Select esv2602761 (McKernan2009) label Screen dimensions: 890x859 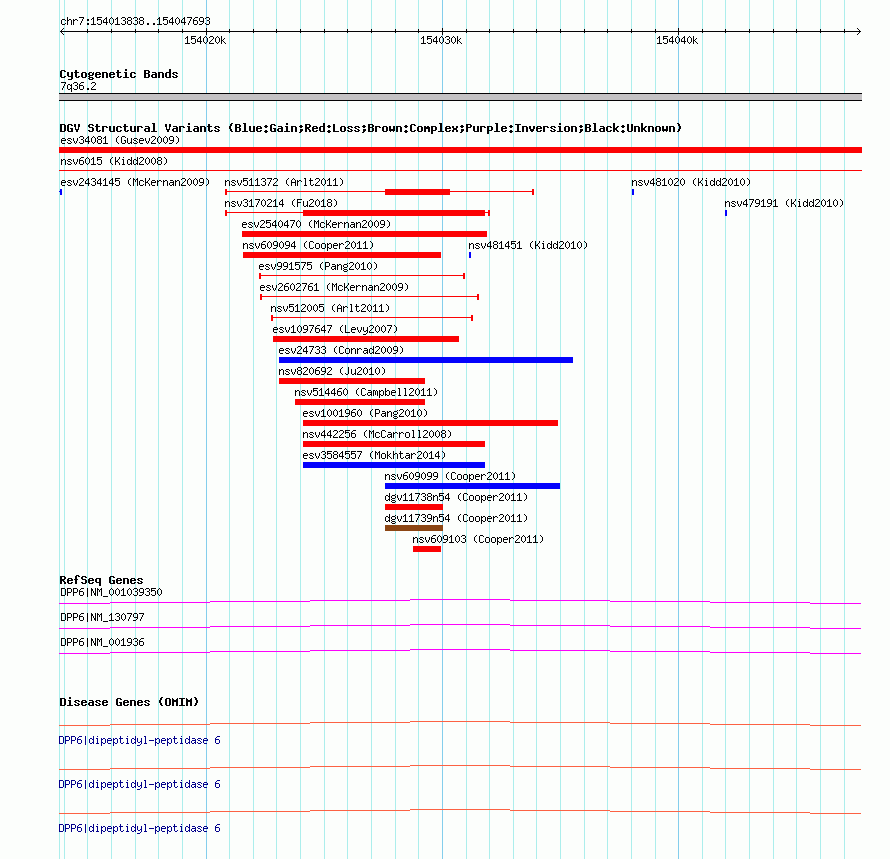pos(334,287)
